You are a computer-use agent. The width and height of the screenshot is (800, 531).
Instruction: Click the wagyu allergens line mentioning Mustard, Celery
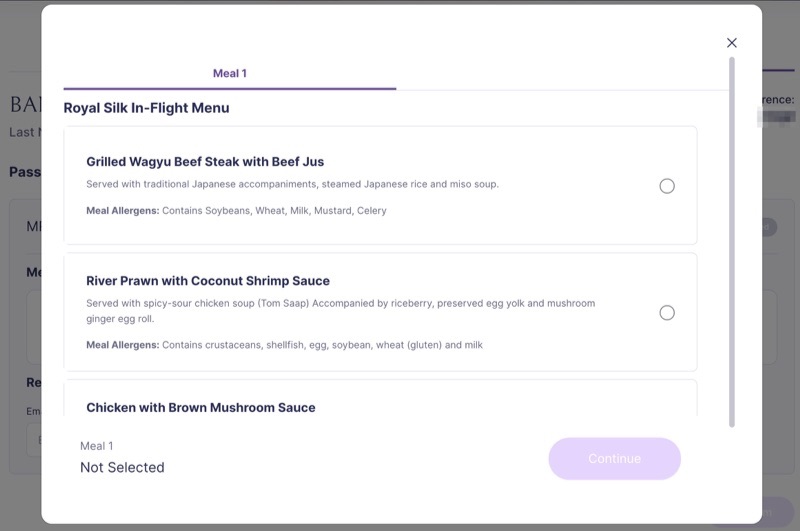(236, 211)
